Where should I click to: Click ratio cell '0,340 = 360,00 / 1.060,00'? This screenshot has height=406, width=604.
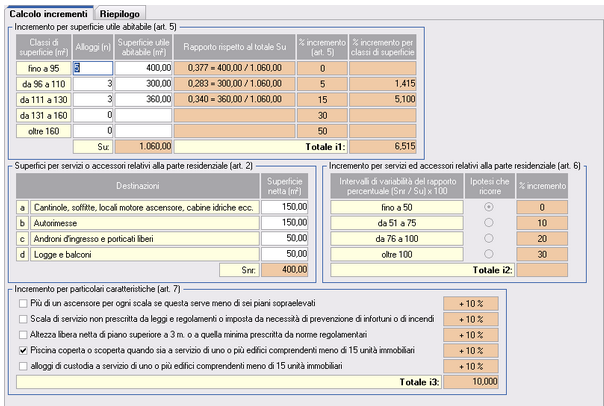point(235,99)
